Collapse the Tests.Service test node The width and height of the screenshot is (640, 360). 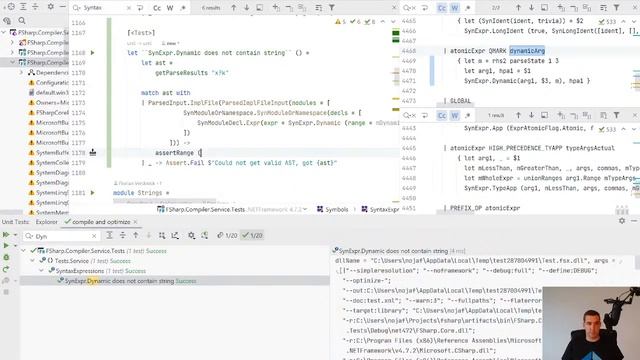(x=33, y=260)
